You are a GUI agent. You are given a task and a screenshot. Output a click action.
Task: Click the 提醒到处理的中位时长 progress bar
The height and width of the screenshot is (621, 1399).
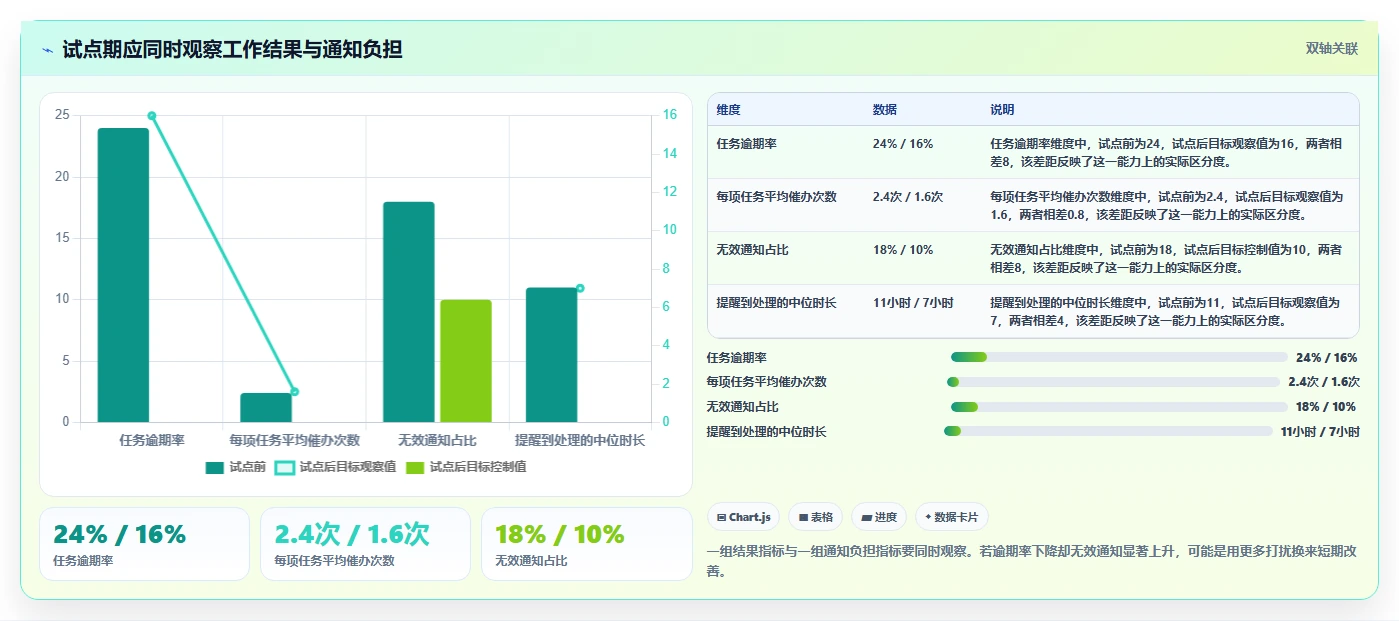(x=1108, y=431)
